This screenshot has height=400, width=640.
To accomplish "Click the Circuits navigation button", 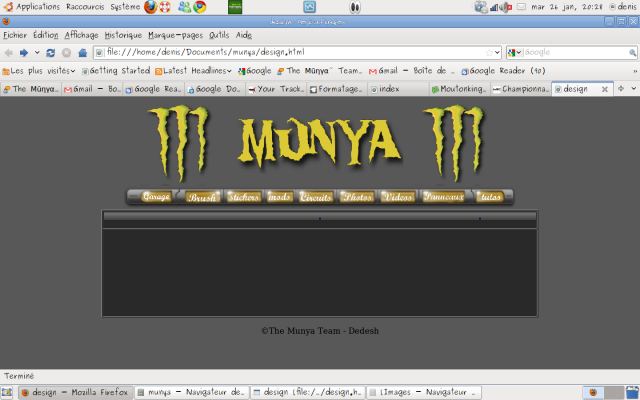I will (316, 197).
